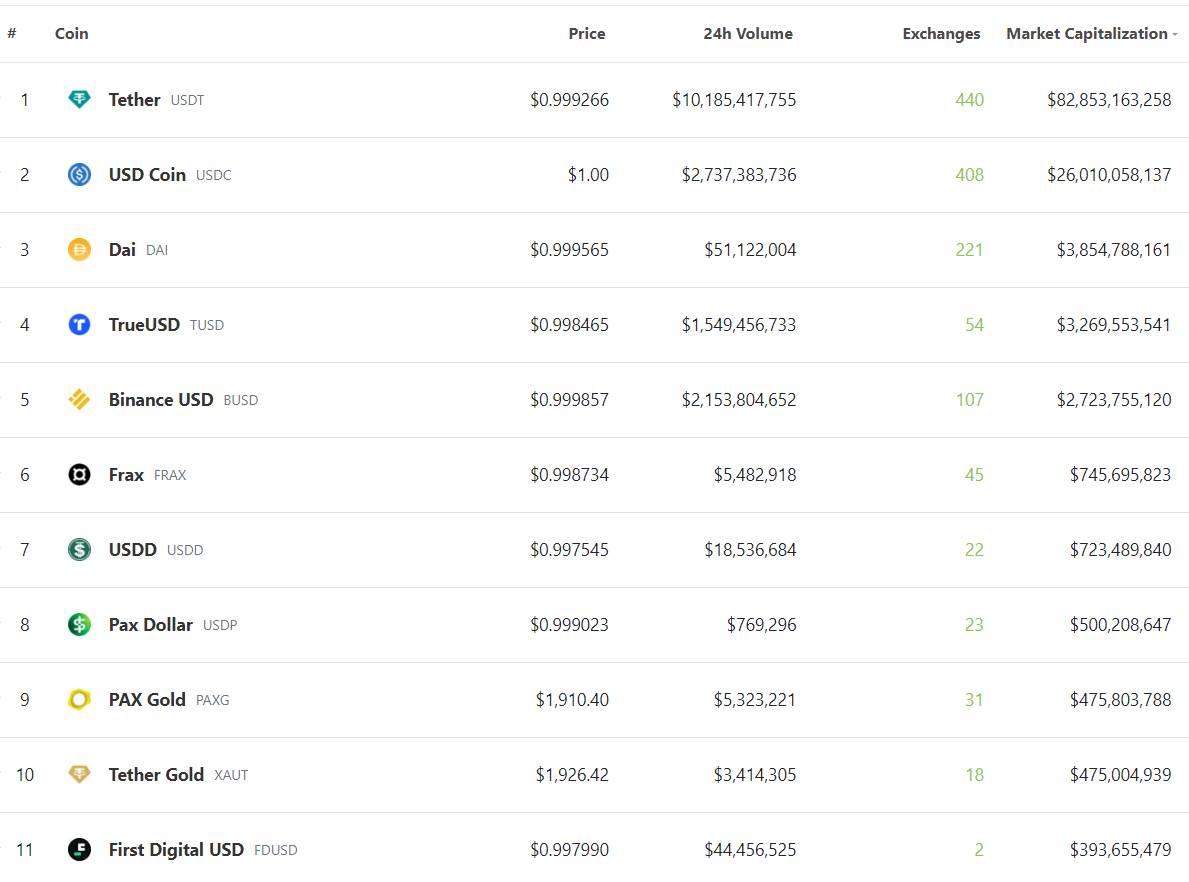Image resolution: width=1189 pixels, height=882 pixels.
Task: Click the Tether coin logo icon
Action: pyautogui.click(x=79, y=99)
